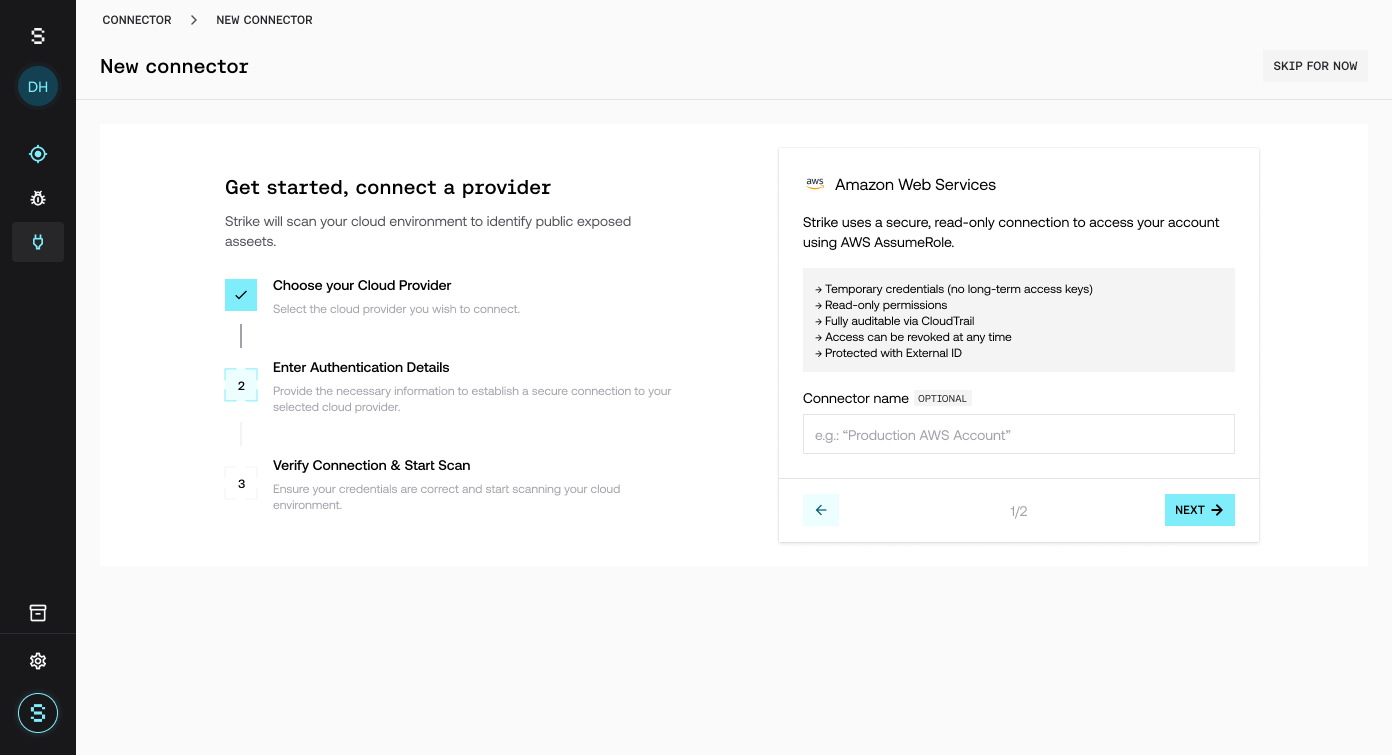Screen dimensions: 1392x755
Task: Select the plug connectors sidebar icon
Action: [38, 242]
